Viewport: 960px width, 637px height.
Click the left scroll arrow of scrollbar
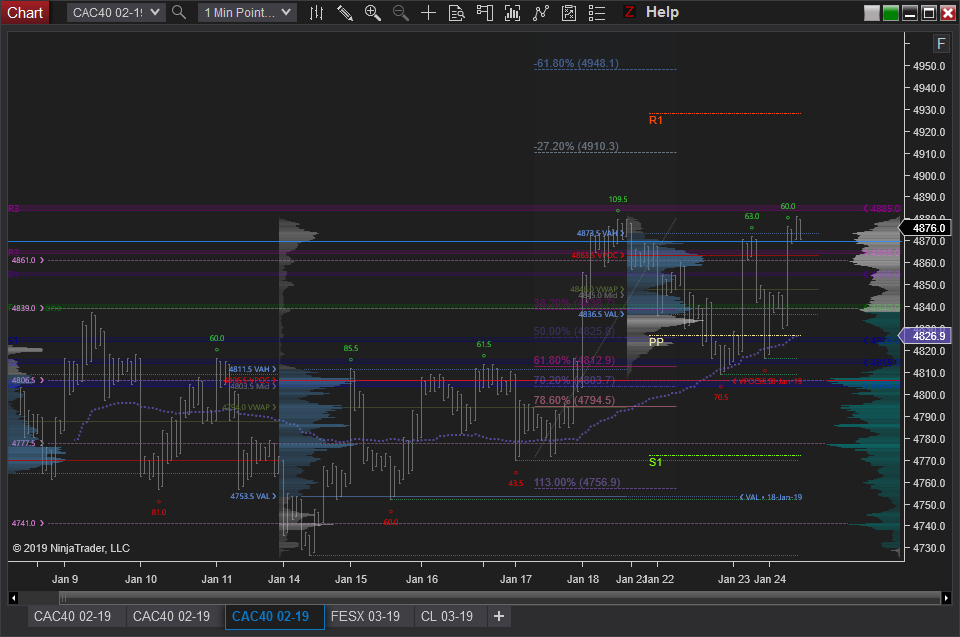(13, 598)
